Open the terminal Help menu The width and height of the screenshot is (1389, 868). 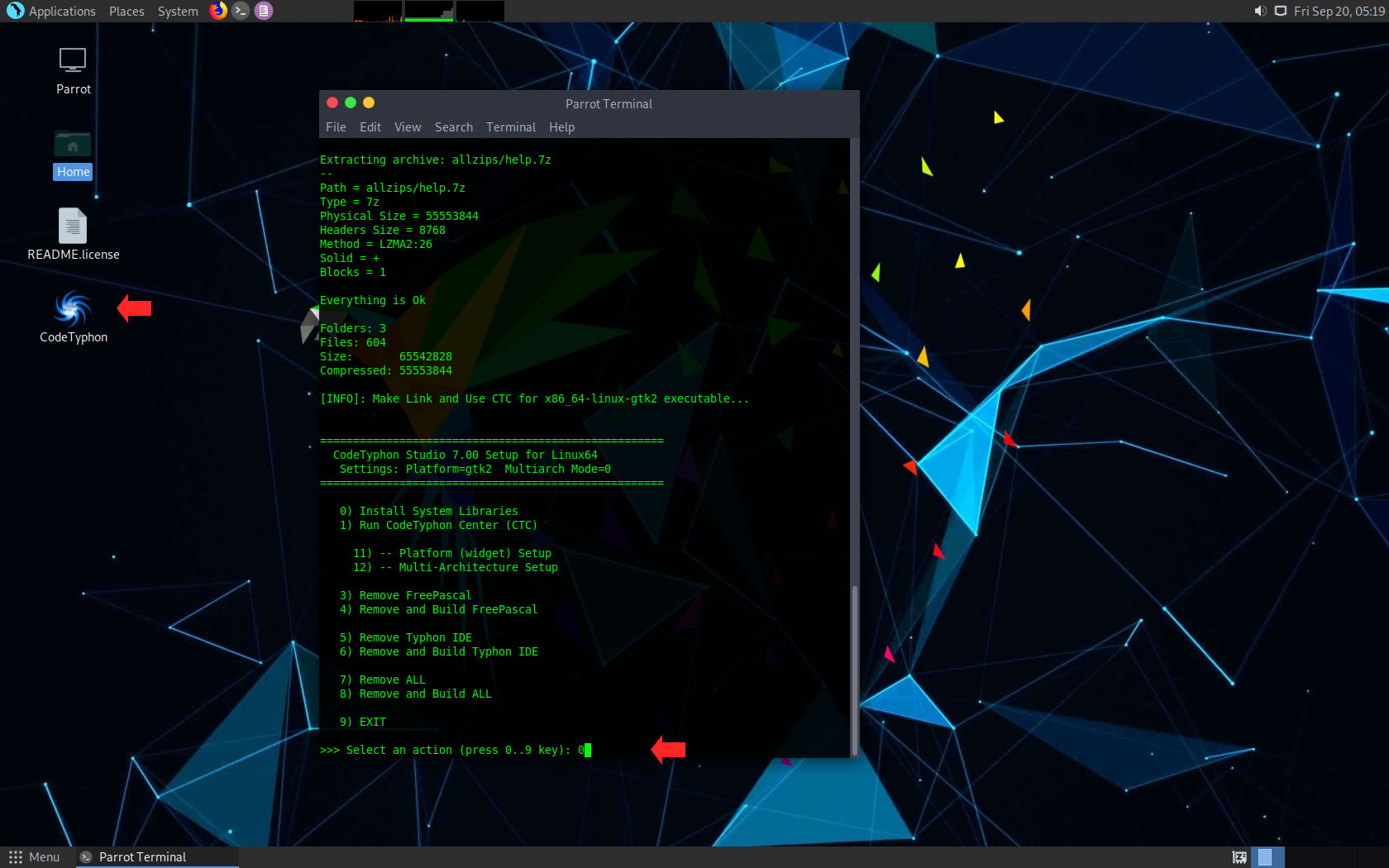click(561, 126)
